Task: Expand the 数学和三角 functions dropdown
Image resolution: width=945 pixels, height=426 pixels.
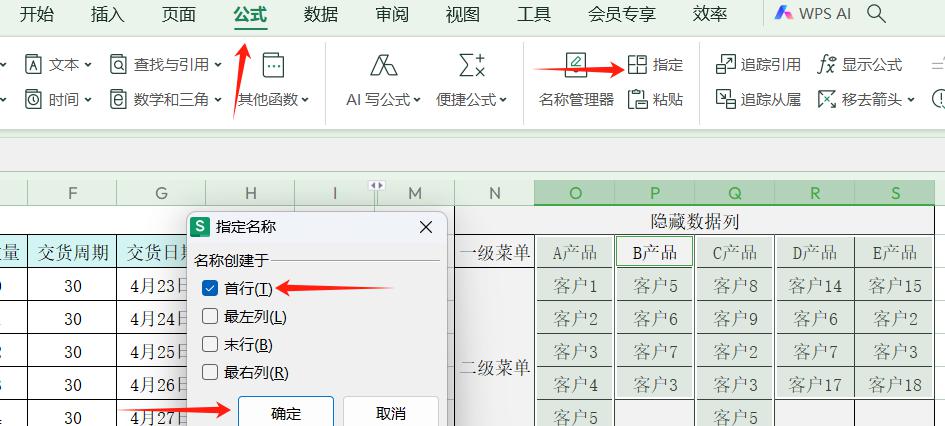Action: click(x=218, y=99)
